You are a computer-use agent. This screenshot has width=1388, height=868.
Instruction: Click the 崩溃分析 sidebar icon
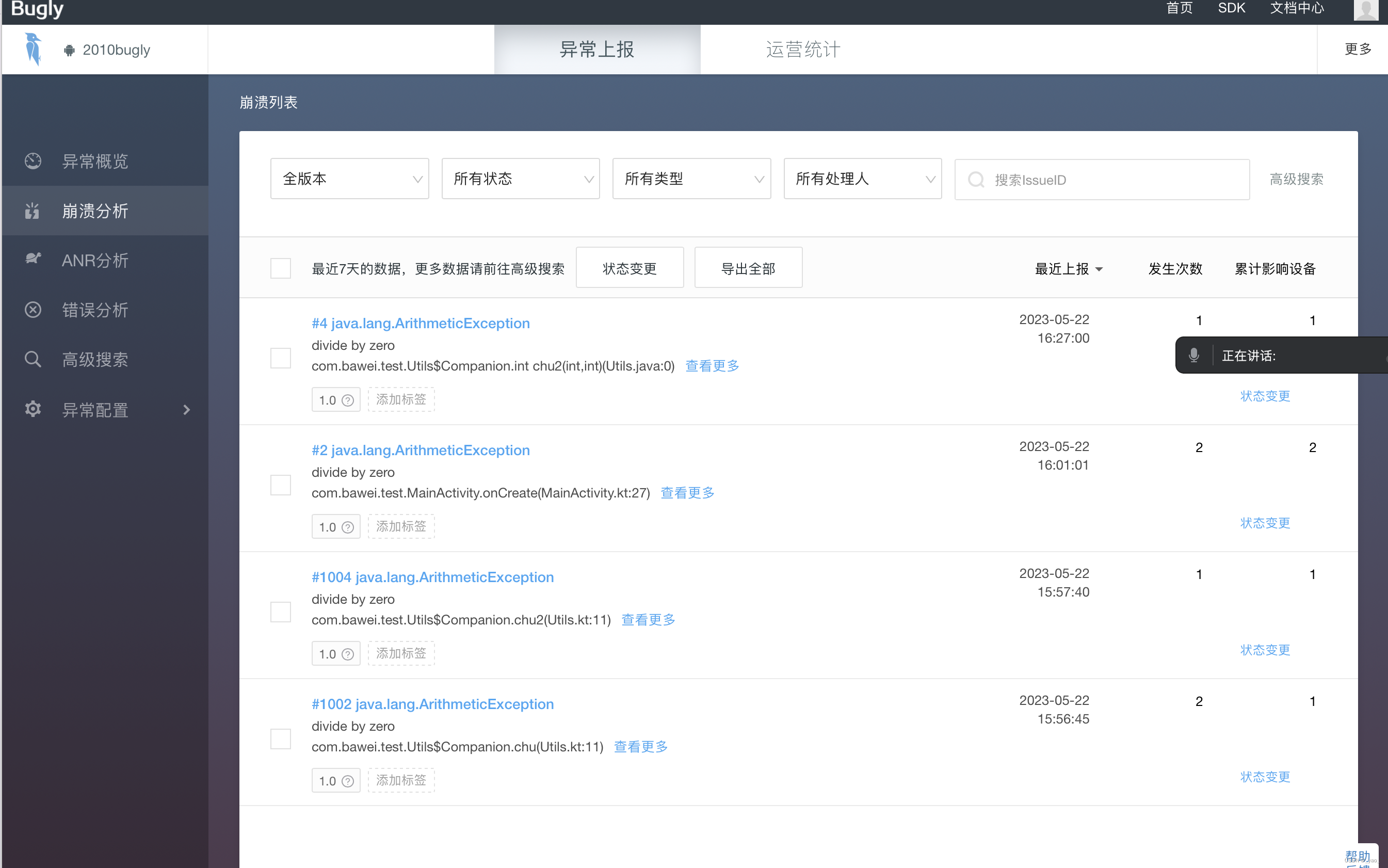33,211
